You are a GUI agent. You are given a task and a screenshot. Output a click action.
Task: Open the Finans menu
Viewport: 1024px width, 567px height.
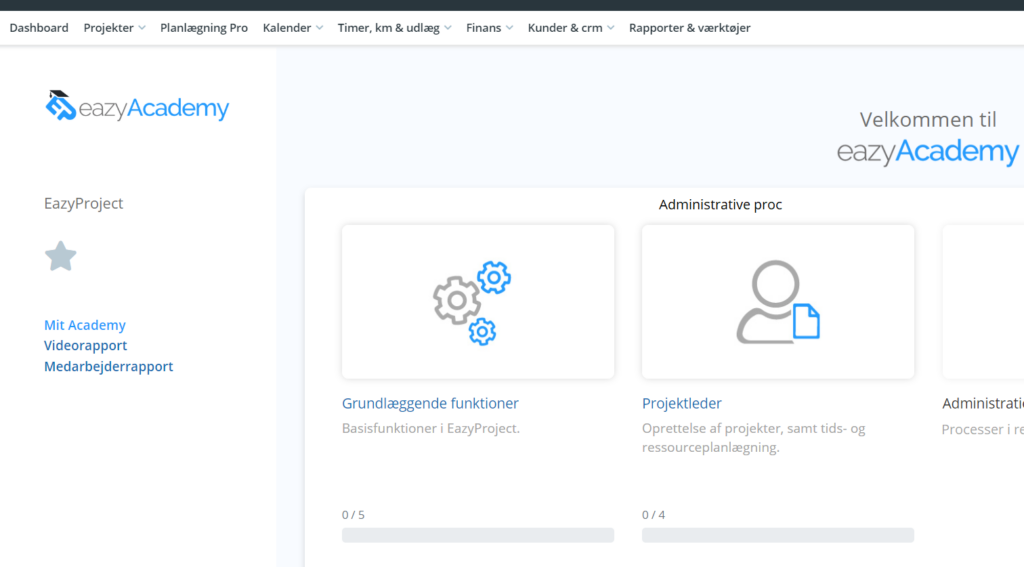click(483, 27)
